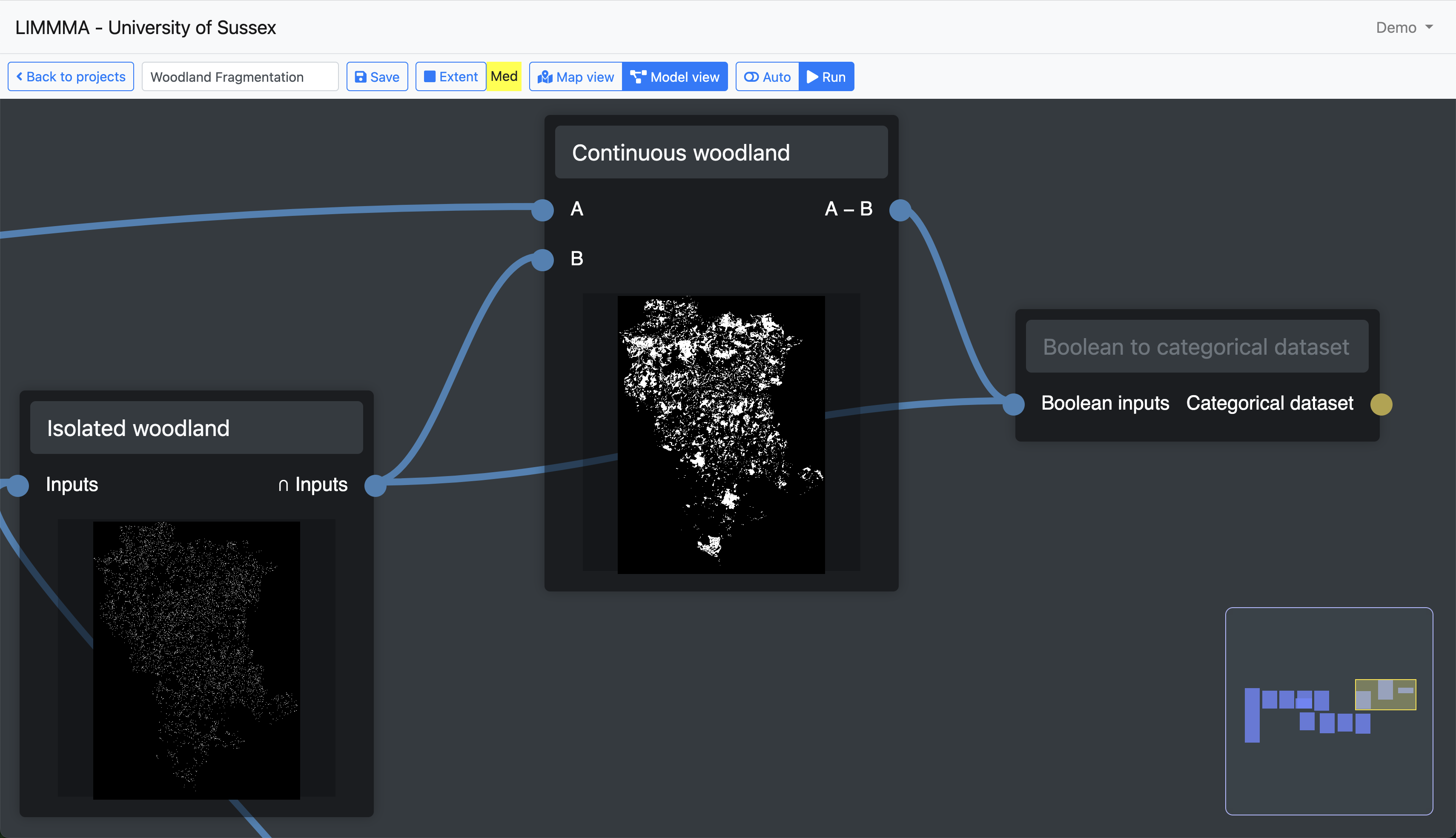Go back to projects
Image resolution: width=1456 pixels, height=838 pixels.
[x=71, y=77]
